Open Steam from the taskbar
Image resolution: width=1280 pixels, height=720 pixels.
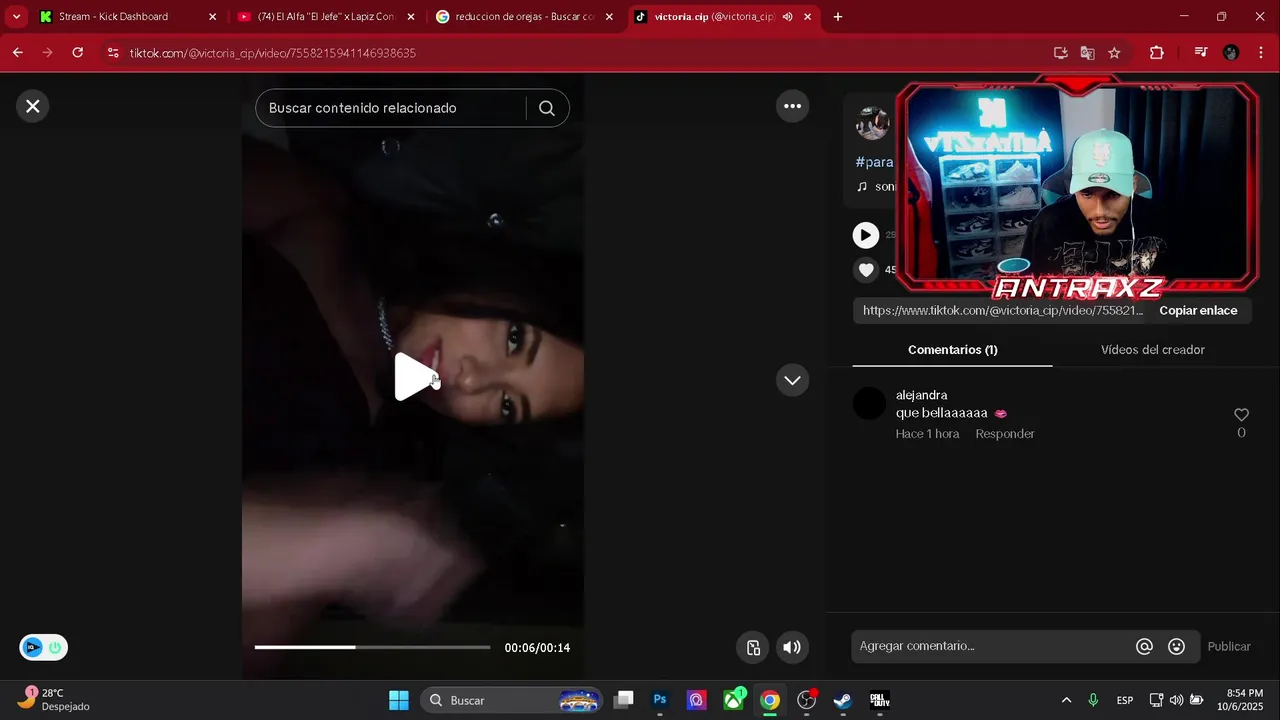pyautogui.click(x=843, y=700)
